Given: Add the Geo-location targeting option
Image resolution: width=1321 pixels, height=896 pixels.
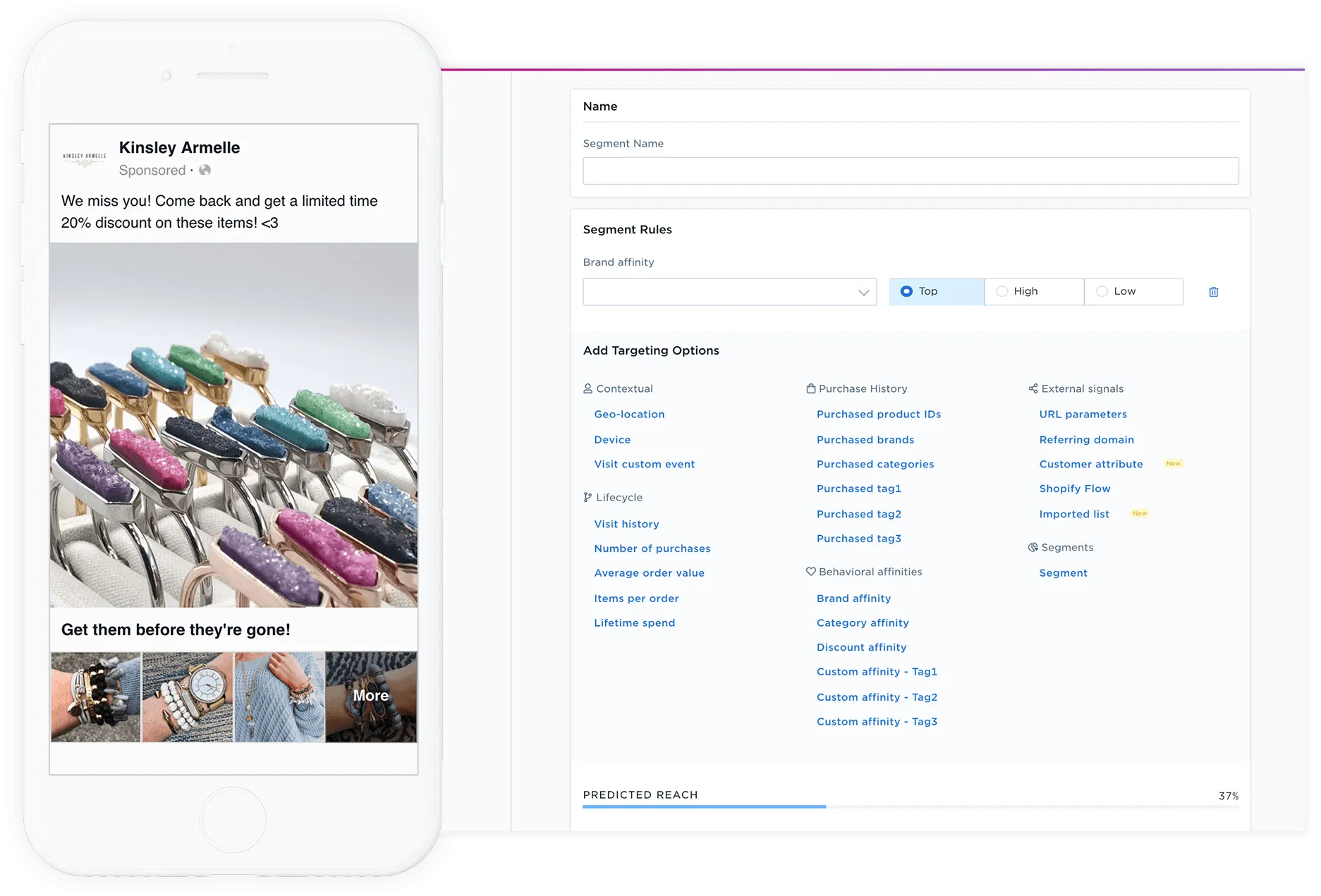Looking at the screenshot, I should point(629,414).
